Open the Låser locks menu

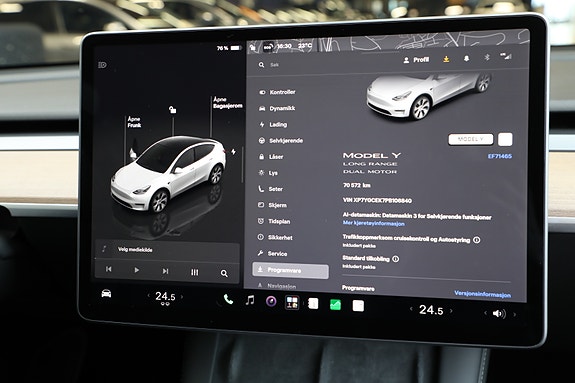point(271,157)
